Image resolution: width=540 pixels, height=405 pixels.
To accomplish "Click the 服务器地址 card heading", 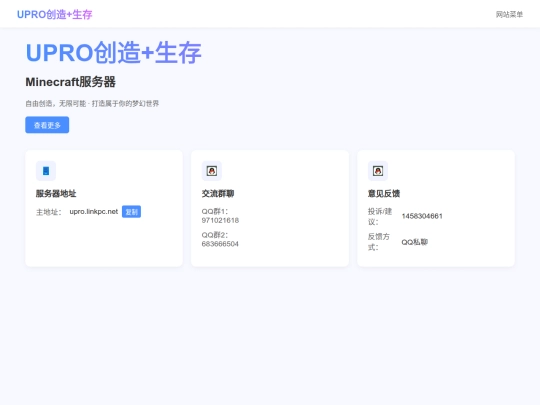I will [x=56, y=194].
